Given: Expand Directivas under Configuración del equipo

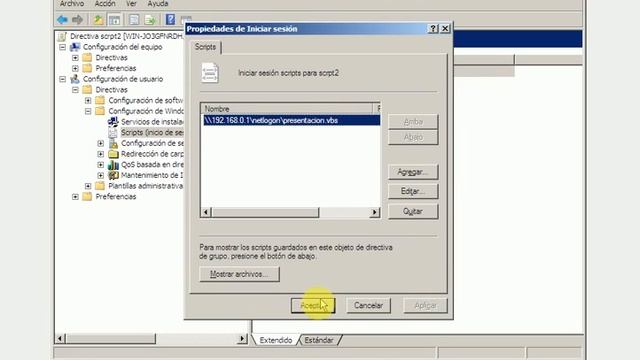Looking at the screenshot, I should click(x=75, y=58).
